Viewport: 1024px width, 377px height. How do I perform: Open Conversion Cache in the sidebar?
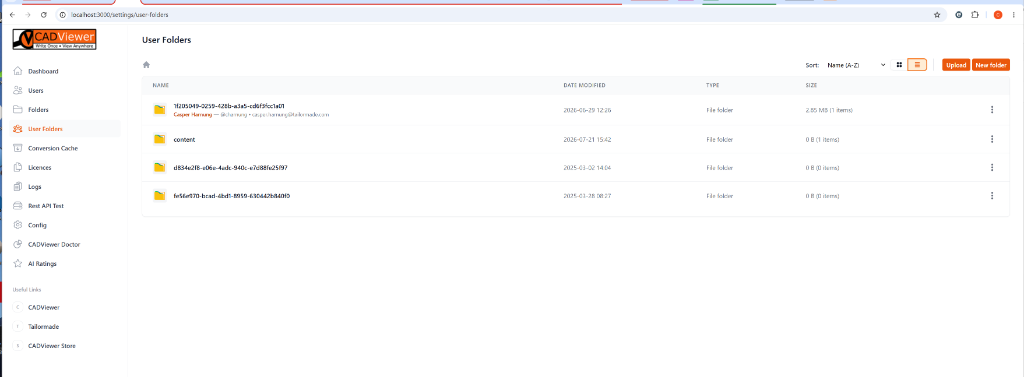pyautogui.click(x=53, y=148)
